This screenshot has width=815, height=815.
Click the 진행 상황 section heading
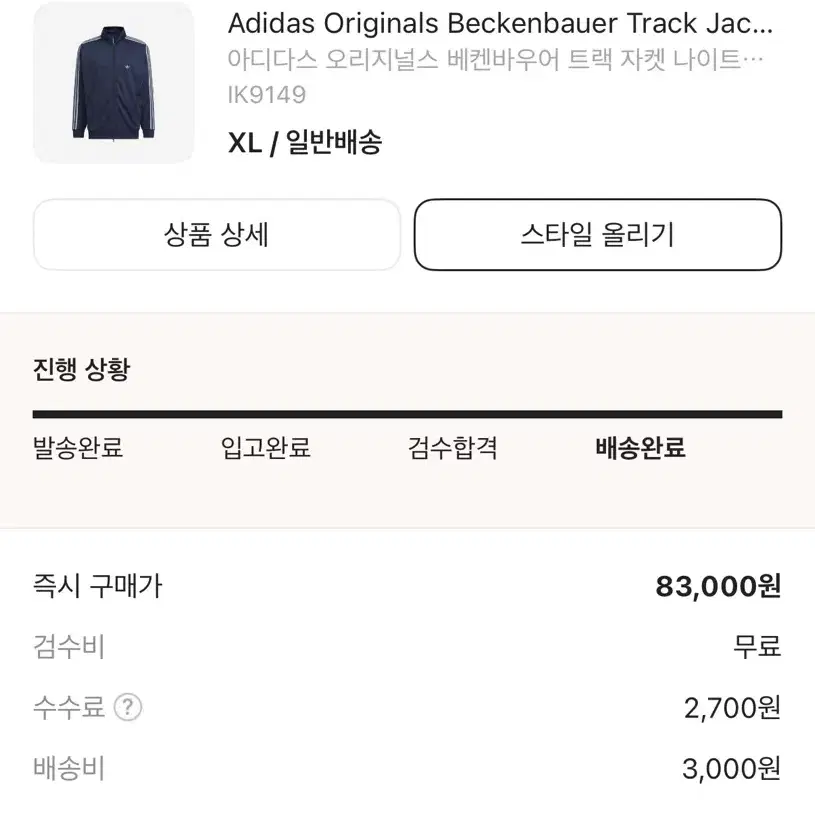click(x=82, y=370)
